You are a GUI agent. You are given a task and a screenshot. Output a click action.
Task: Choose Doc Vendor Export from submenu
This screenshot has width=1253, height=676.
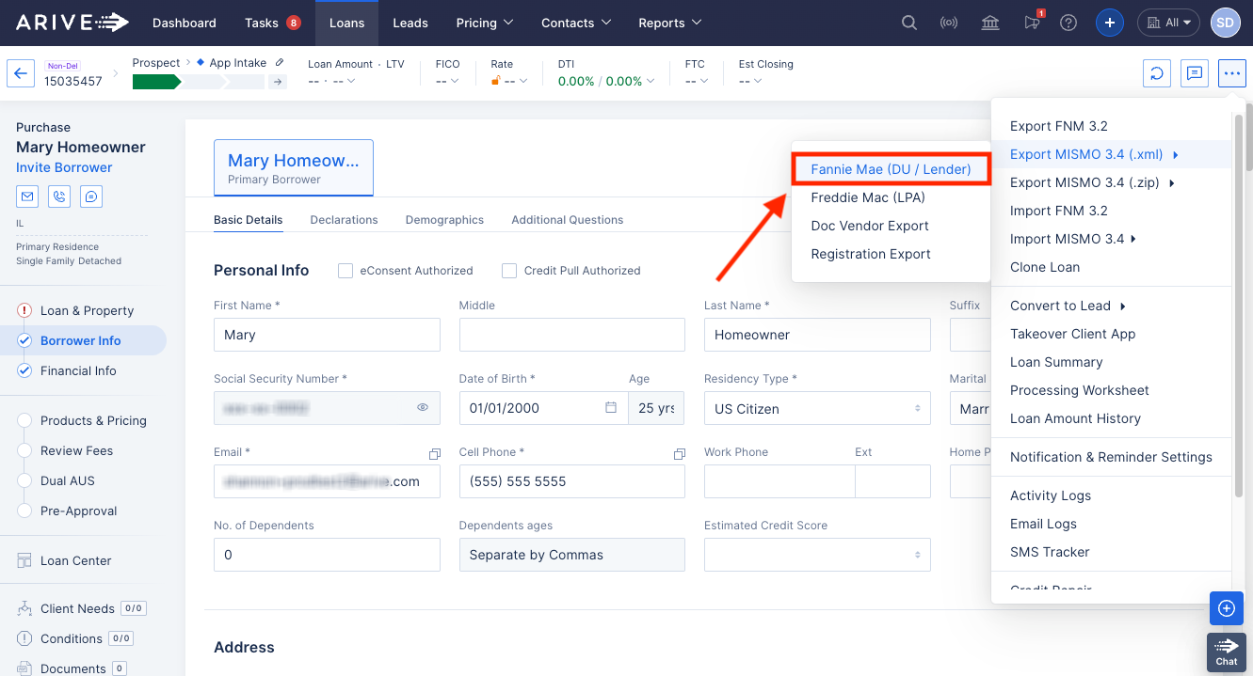point(870,226)
